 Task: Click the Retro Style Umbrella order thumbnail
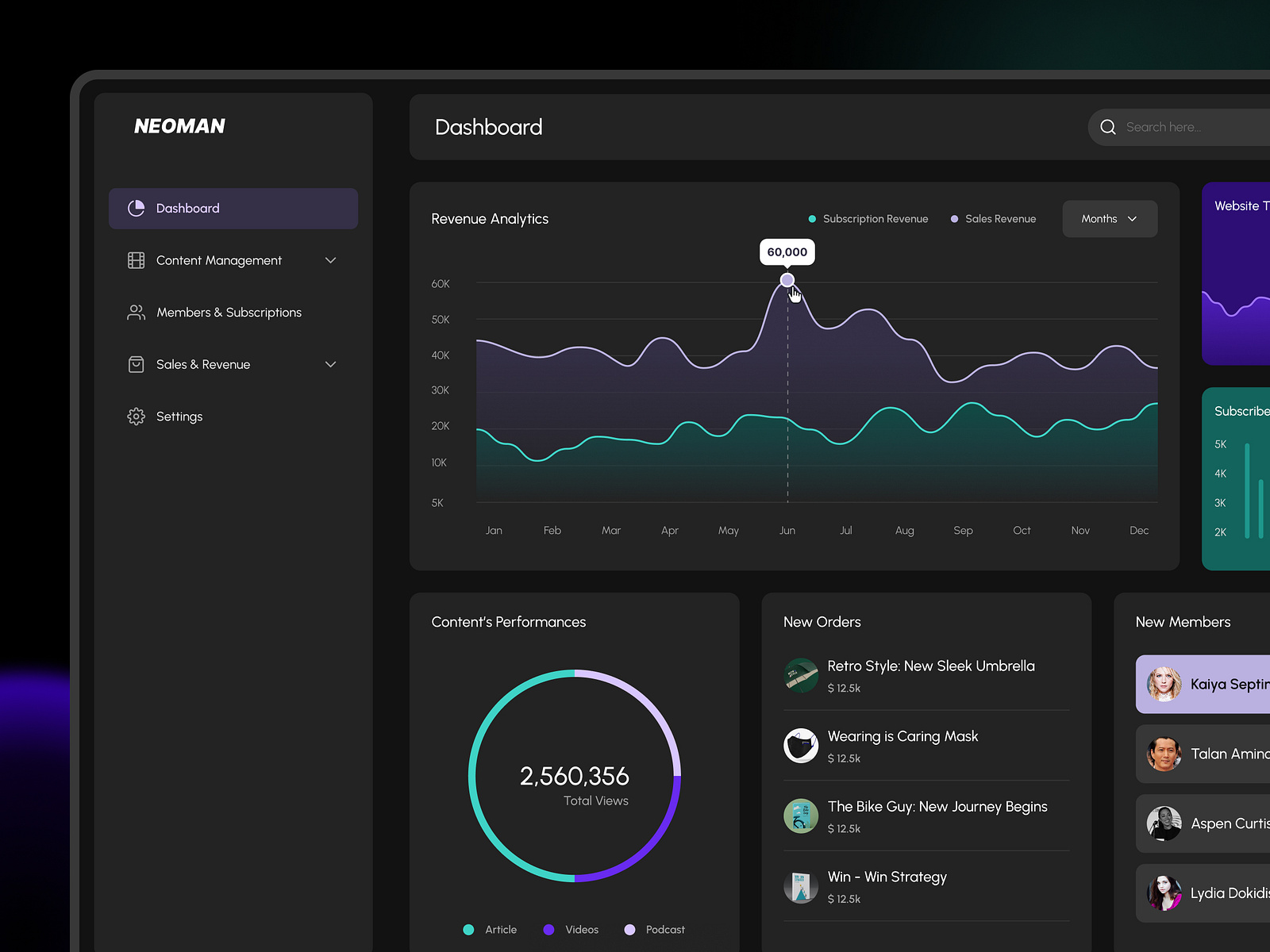[801, 676]
